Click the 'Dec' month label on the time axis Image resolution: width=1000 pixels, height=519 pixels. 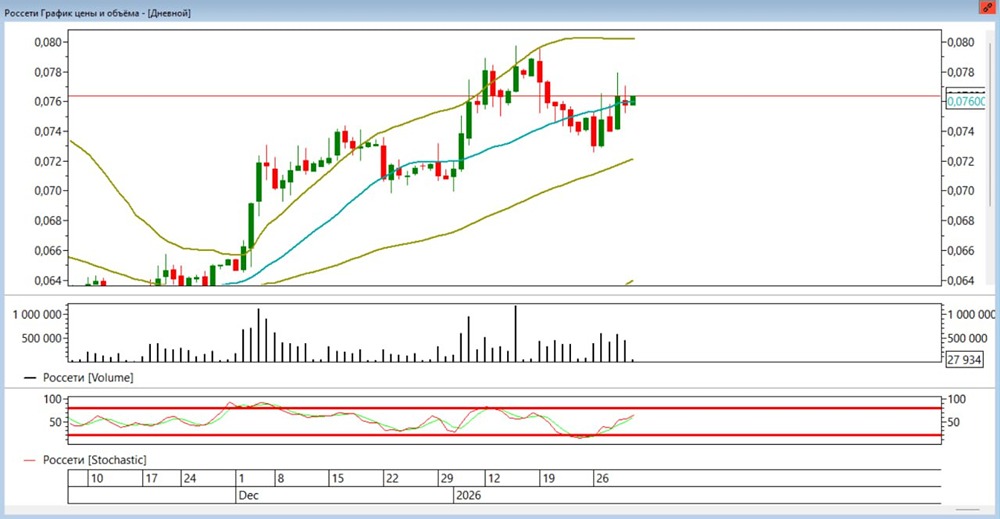coord(248,495)
